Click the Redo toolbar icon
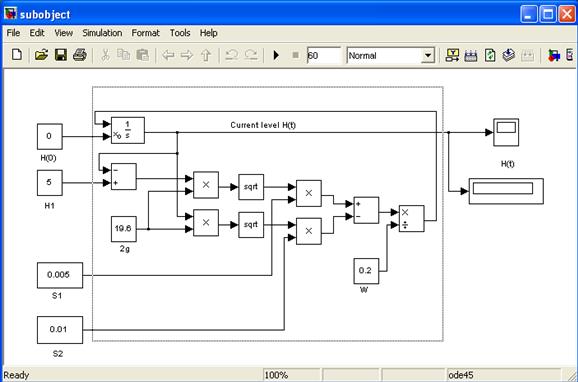578x382 pixels. [x=251, y=55]
